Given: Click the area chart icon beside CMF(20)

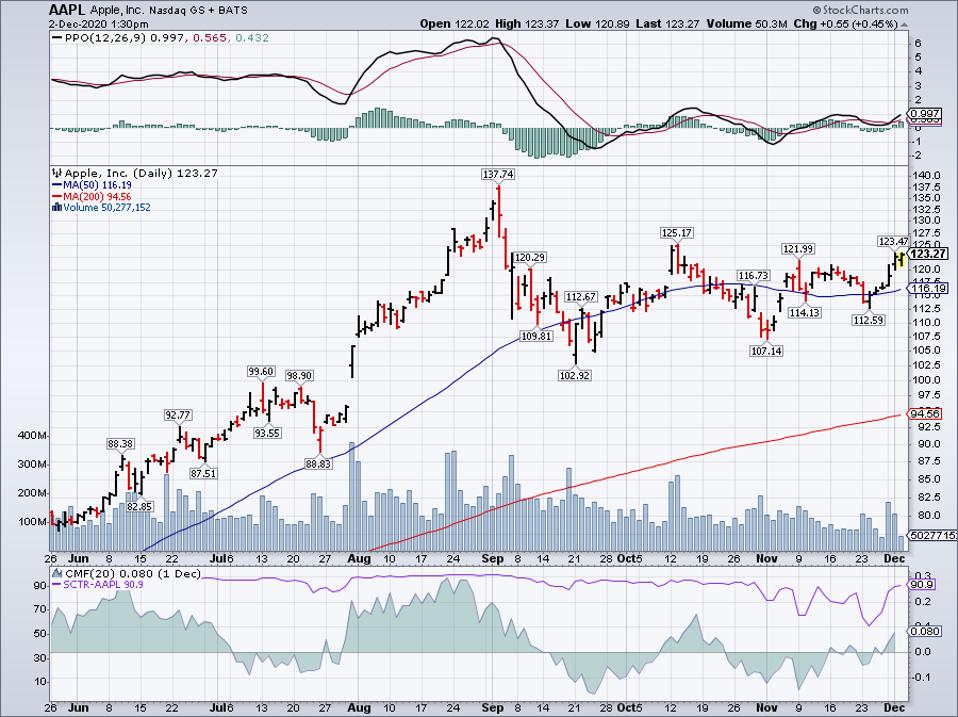Looking at the screenshot, I should (57, 573).
